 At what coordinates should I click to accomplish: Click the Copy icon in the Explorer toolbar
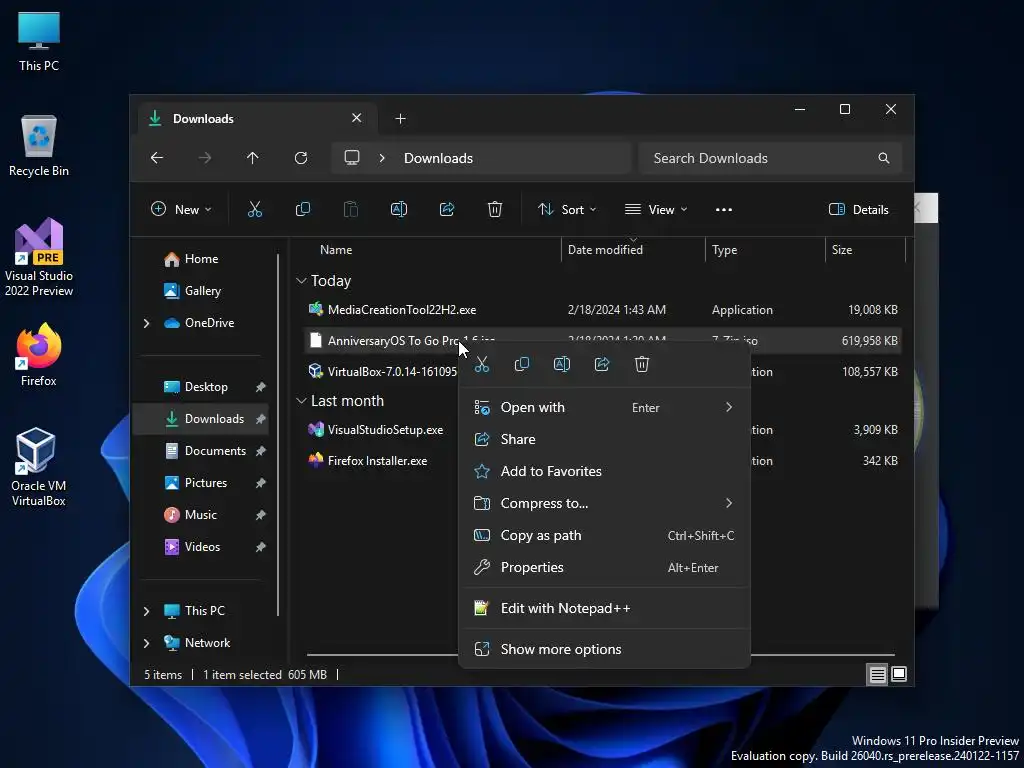(302, 210)
